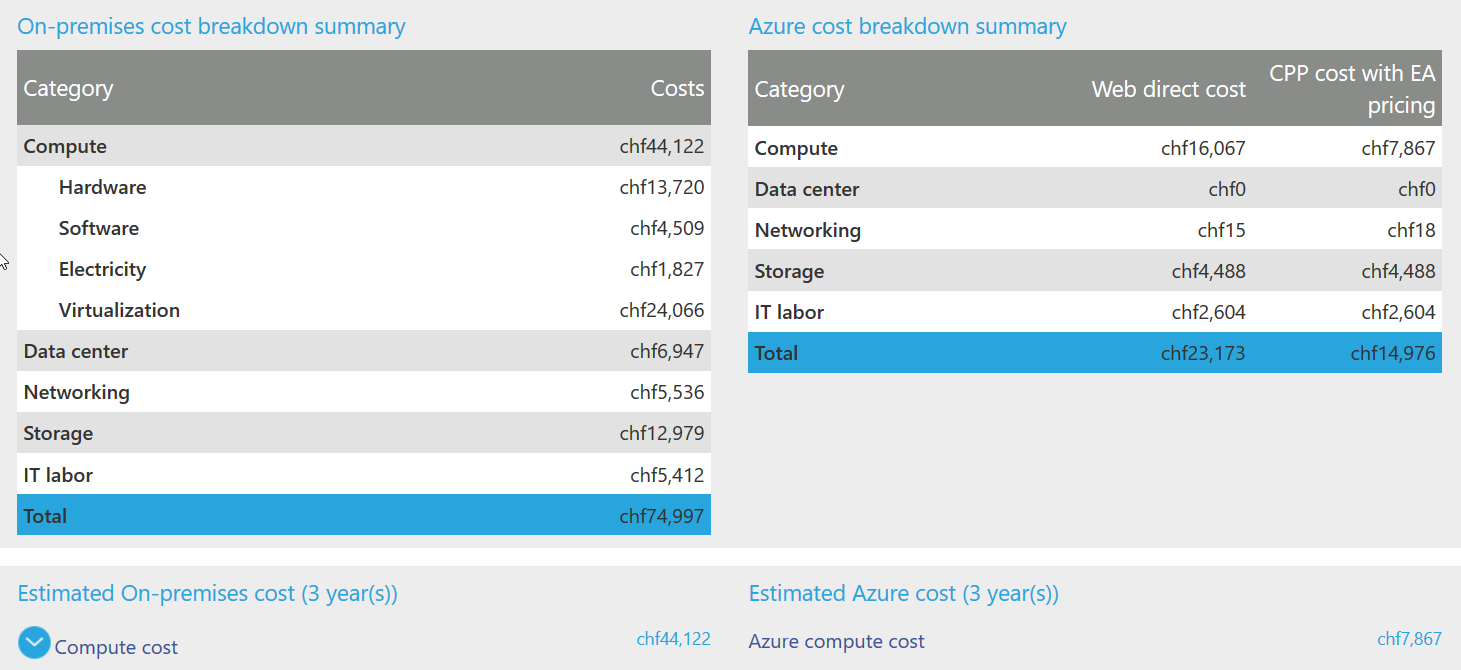Select the Azure cost breakdown summary heading
Image resolution: width=1461 pixels, height=670 pixels.
pos(907,26)
